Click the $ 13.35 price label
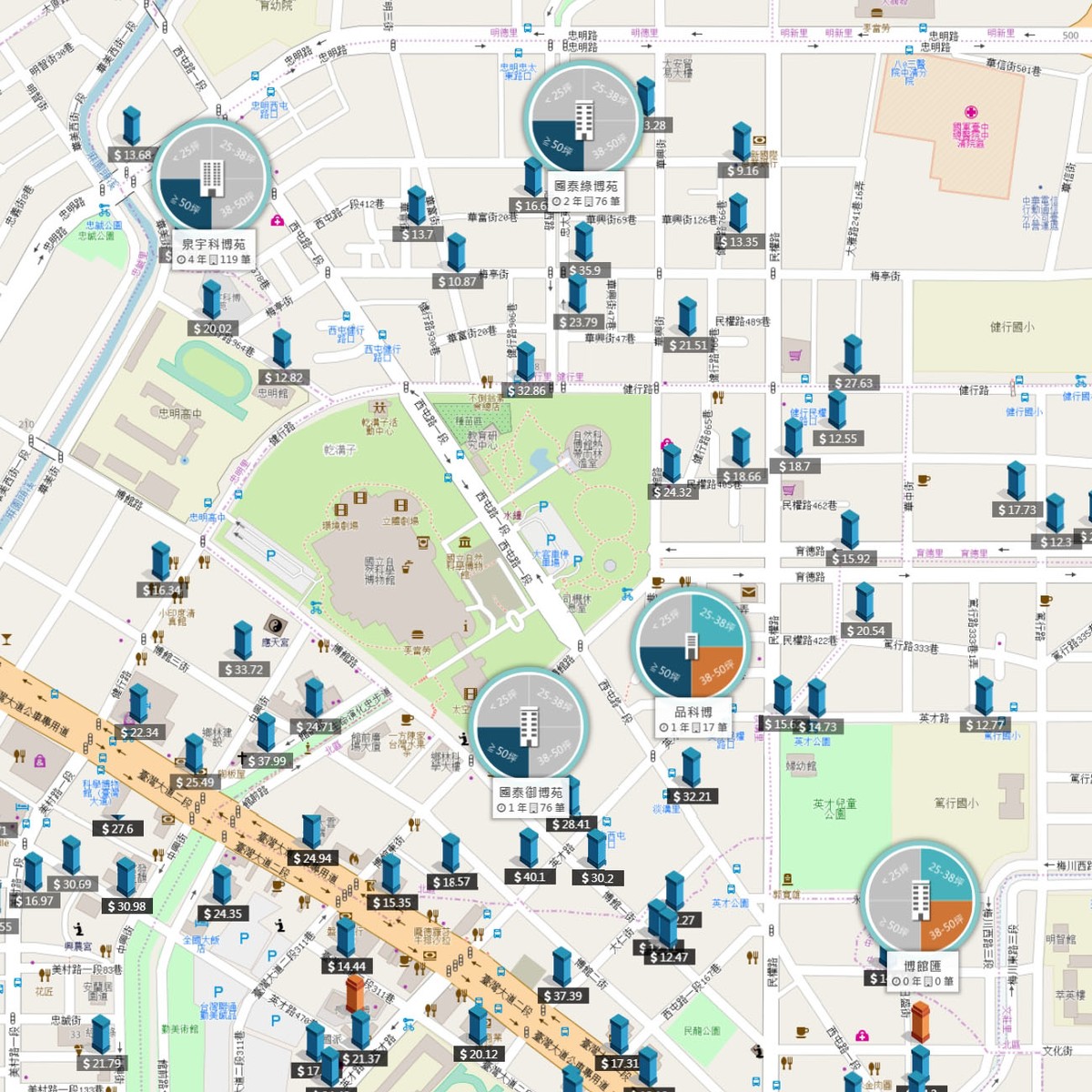 tap(738, 242)
